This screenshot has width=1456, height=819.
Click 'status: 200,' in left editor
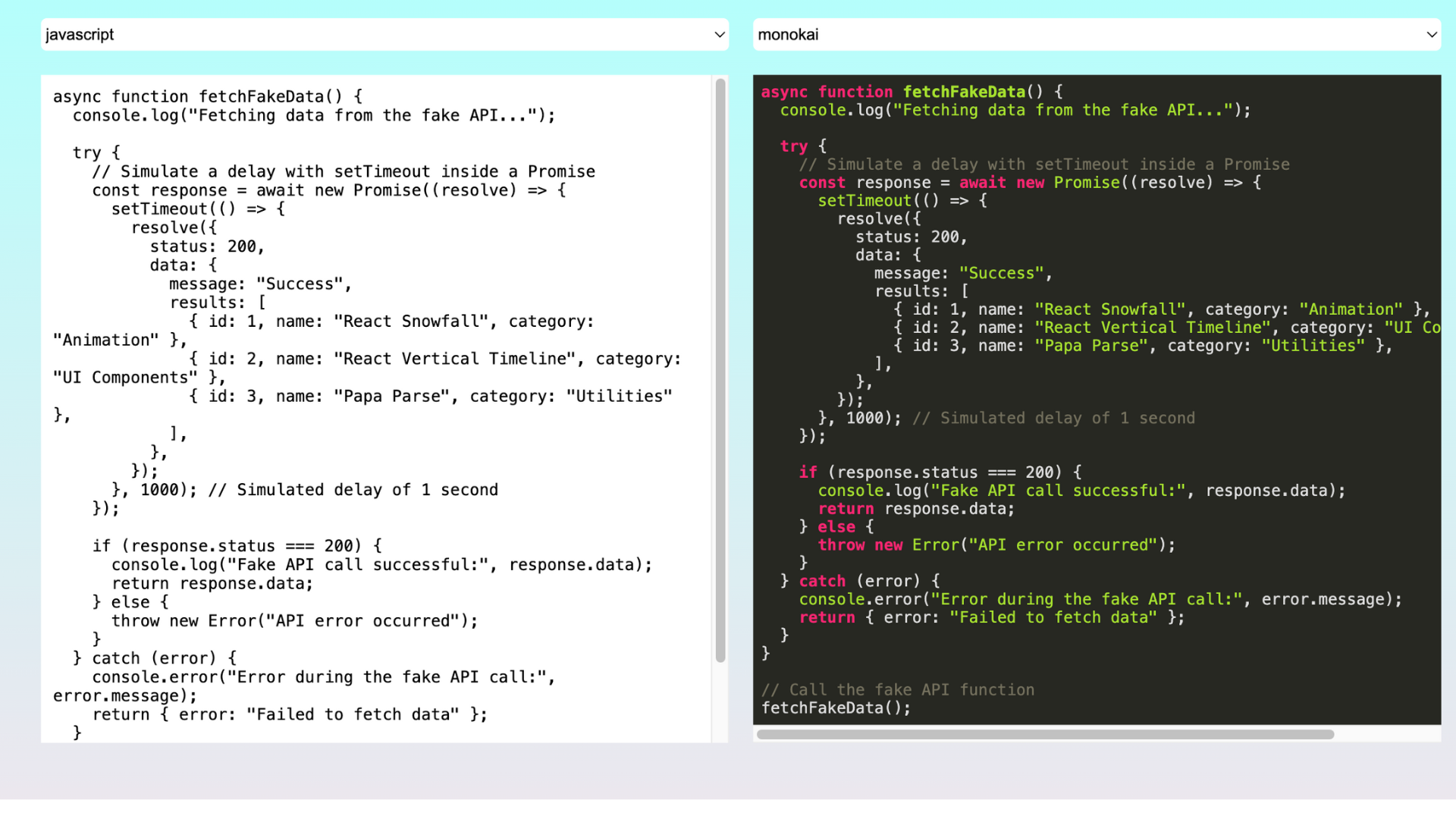tap(207, 247)
